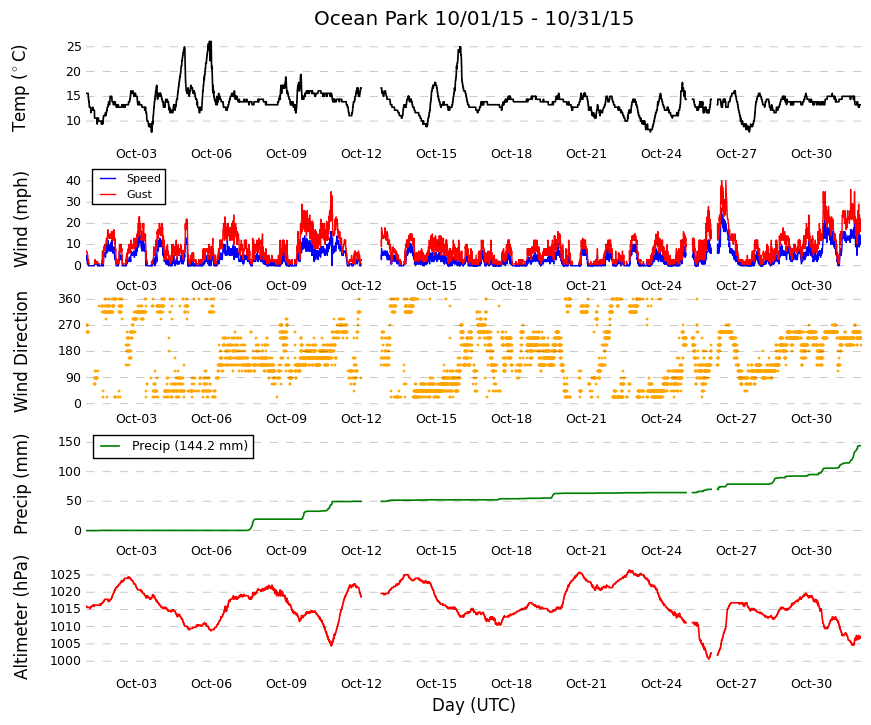The height and width of the screenshot is (725, 871).
Task: Click the Day (UTC) x-axis label
Action: tap(474, 705)
